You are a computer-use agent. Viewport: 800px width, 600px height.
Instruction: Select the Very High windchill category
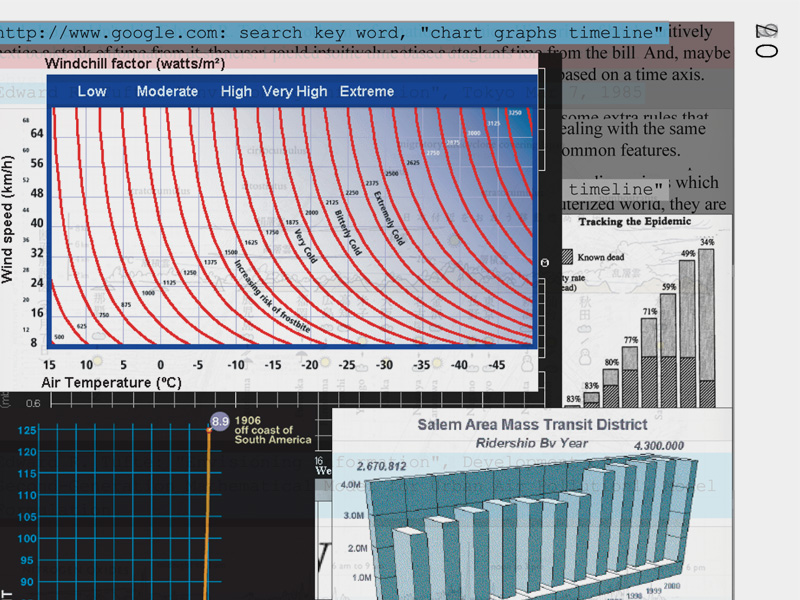(x=295, y=91)
